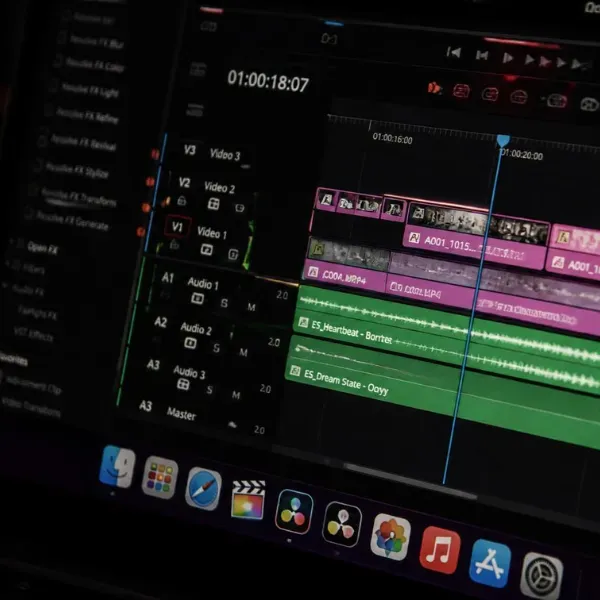Select the second red edit-tool icon
This screenshot has width=600, height=600.
pos(461,91)
